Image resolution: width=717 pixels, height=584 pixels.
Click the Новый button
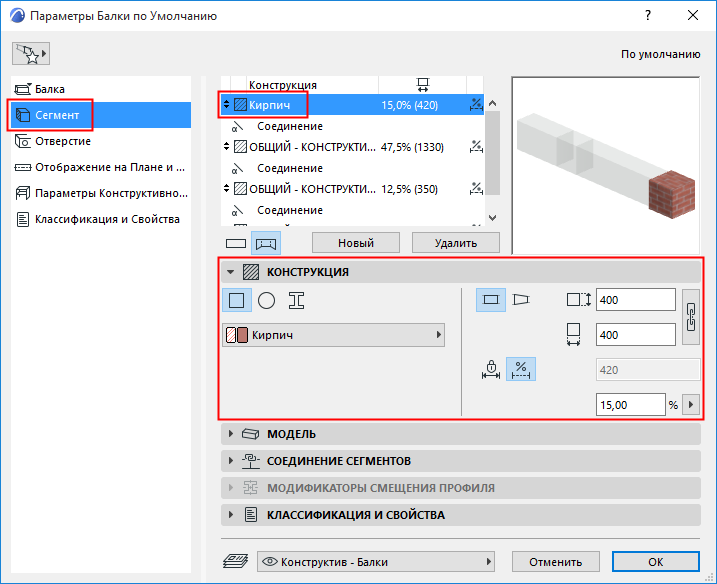pos(356,243)
